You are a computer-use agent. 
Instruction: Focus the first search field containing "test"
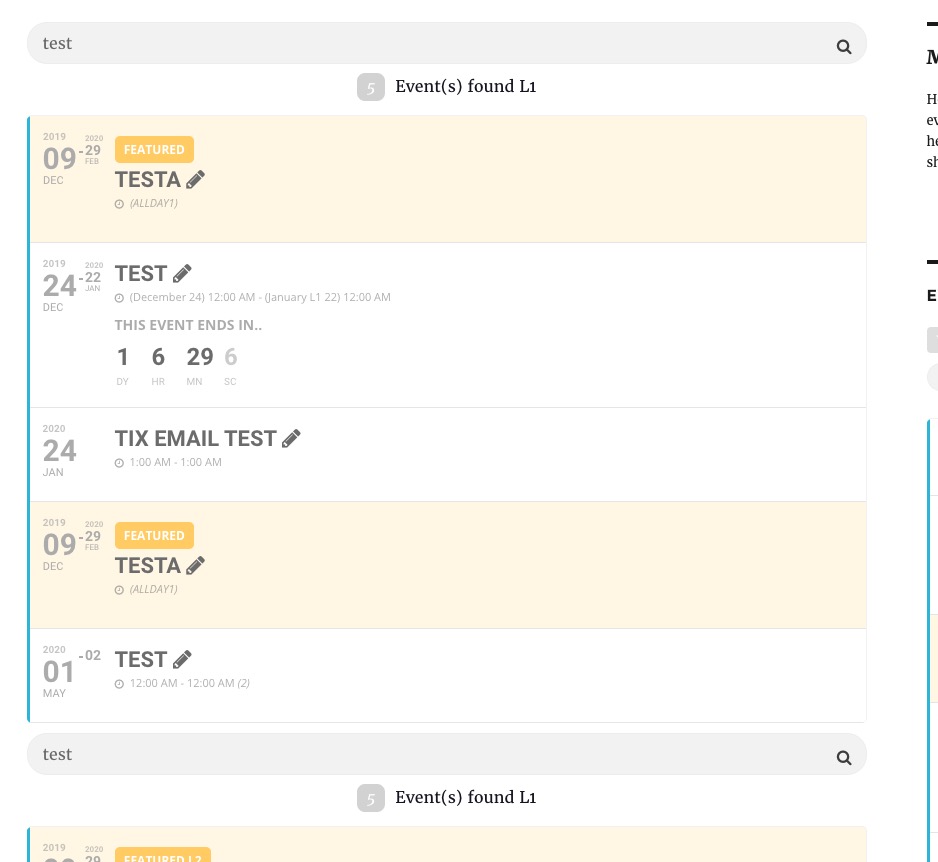click(x=420, y=44)
